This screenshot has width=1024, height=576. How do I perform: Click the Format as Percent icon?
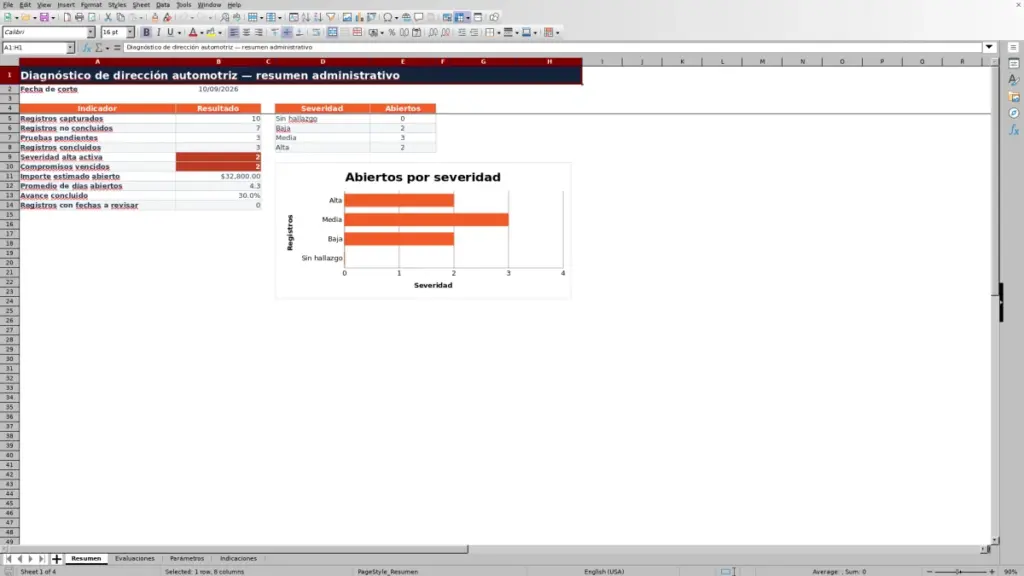coord(392,32)
